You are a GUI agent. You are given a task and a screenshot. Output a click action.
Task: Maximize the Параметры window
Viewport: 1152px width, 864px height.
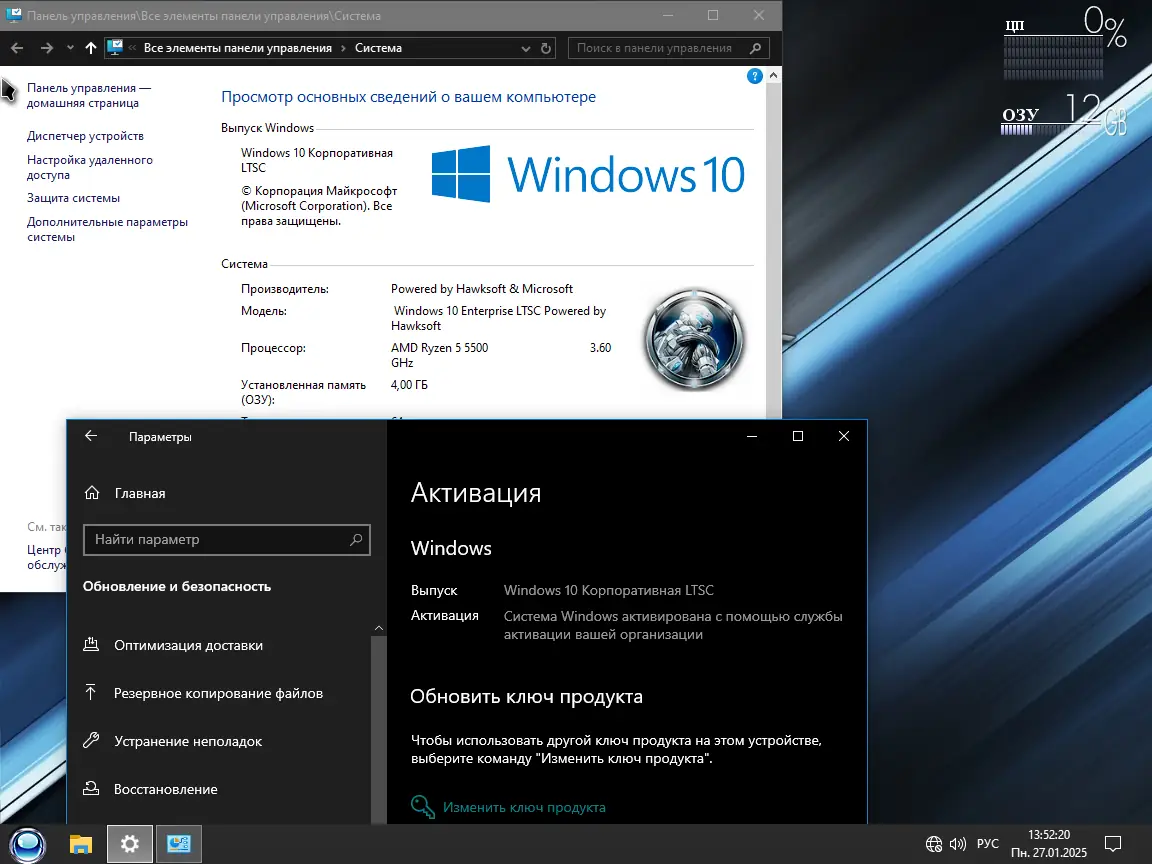coord(798,436)
